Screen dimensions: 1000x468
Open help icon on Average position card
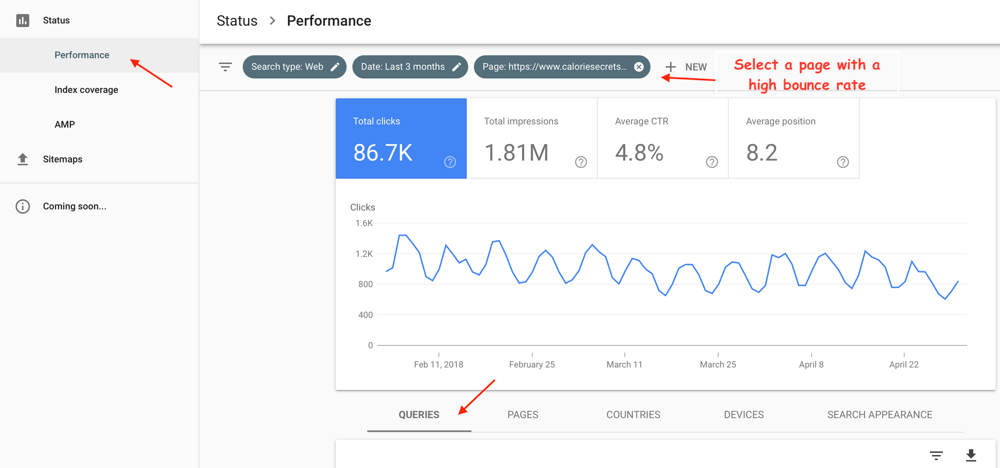tap(843, 162)
